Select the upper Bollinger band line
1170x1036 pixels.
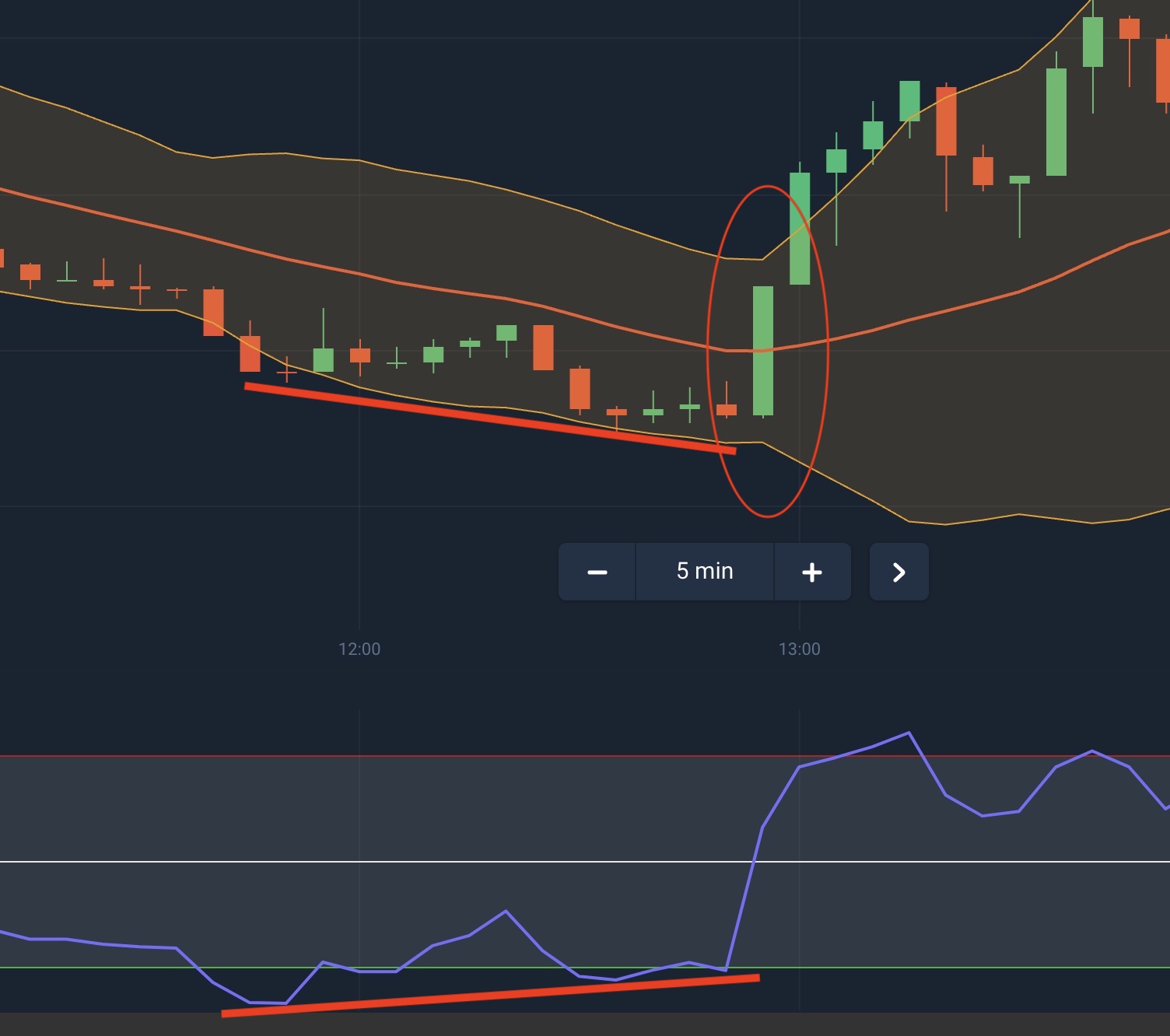point(467,181)
